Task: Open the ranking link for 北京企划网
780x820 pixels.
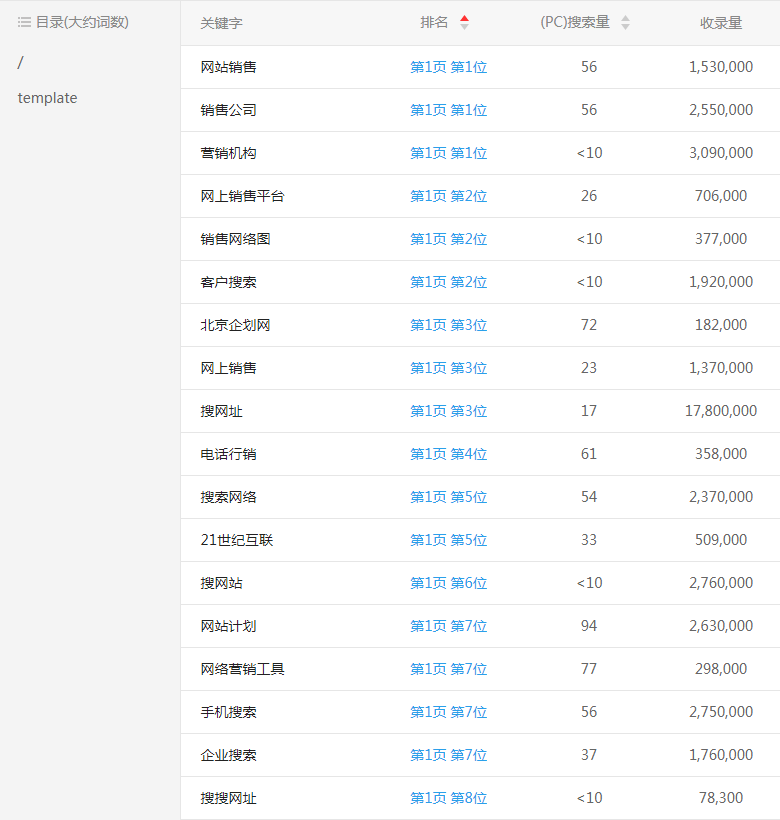Action: [448, 325]
